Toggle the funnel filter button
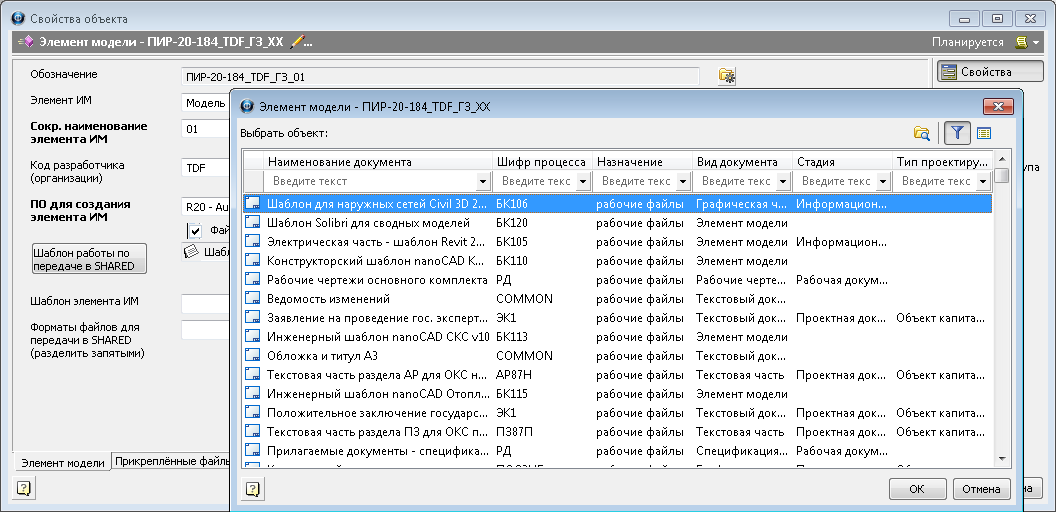 [957, 133]
